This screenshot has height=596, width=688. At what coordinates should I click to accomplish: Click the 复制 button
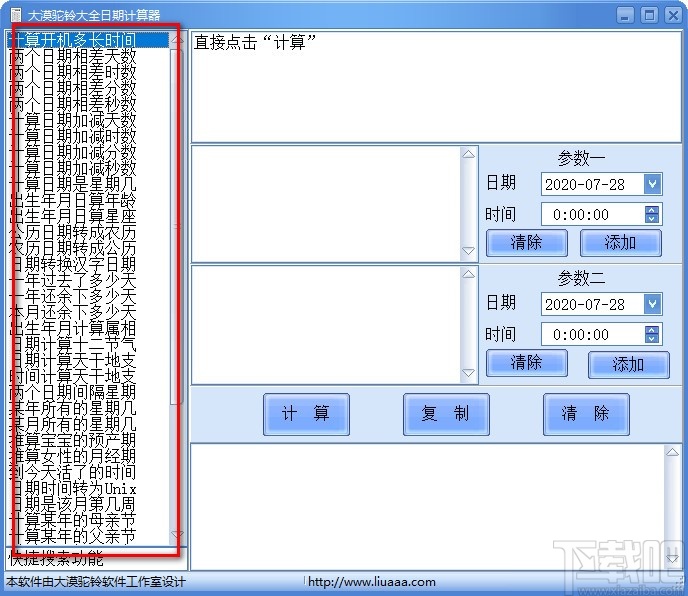coord(446,414)
